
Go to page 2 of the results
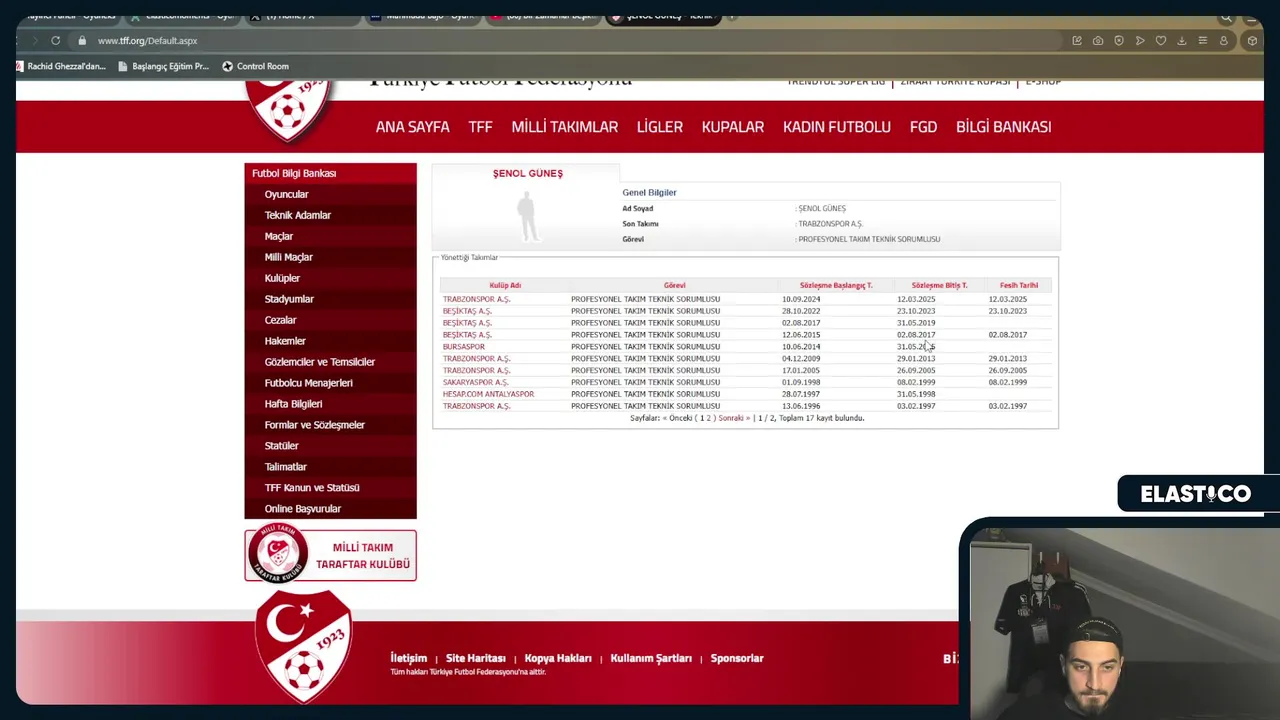click(708, 418)
